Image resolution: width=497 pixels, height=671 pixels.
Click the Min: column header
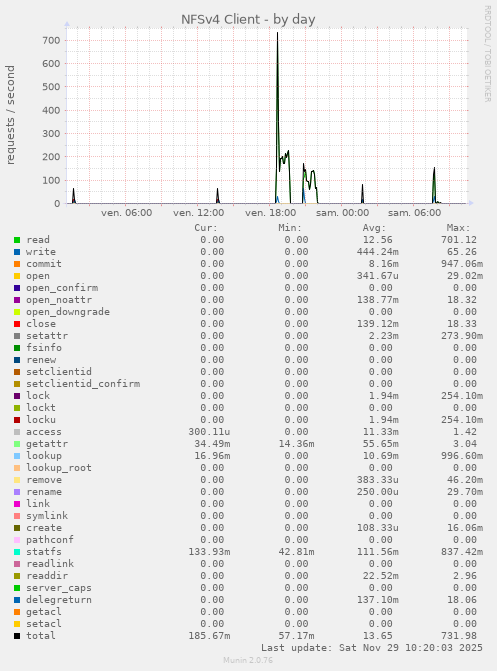point(290,228)
